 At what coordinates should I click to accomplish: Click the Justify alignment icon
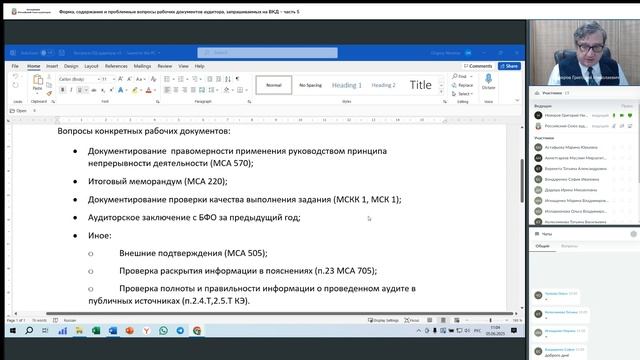193,90
